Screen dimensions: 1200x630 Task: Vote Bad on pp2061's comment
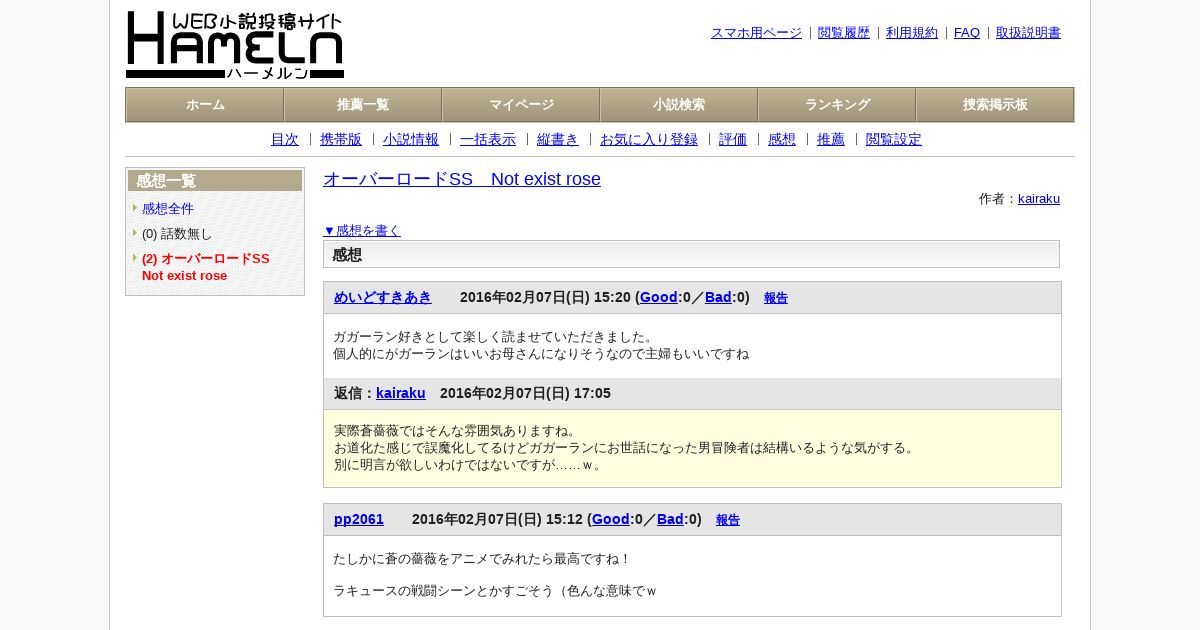click(670, 519)
